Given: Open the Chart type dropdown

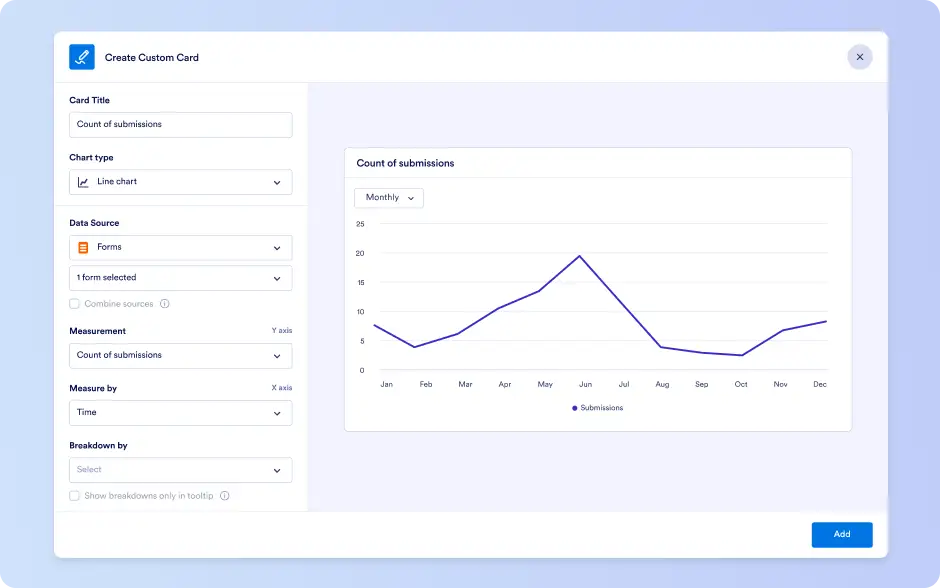Looking at the screenshot, I should coord(180,182).
